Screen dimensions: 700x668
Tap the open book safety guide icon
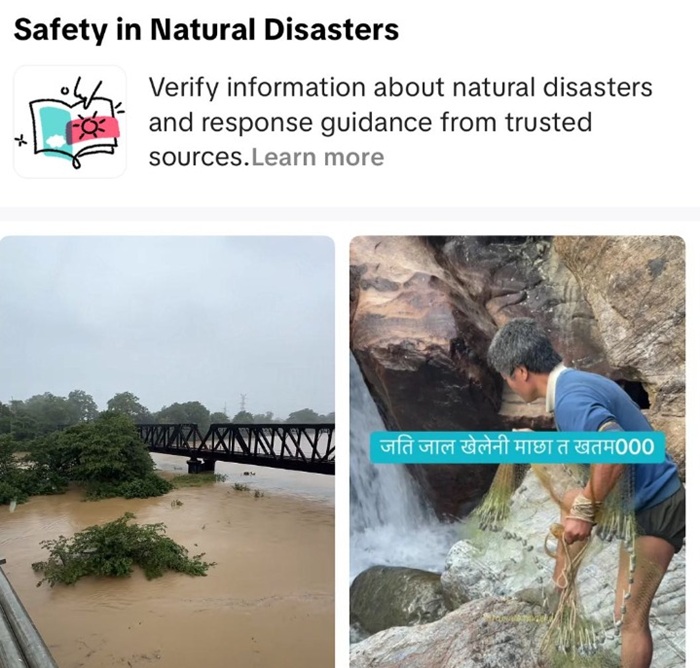(x=70, y=122)
